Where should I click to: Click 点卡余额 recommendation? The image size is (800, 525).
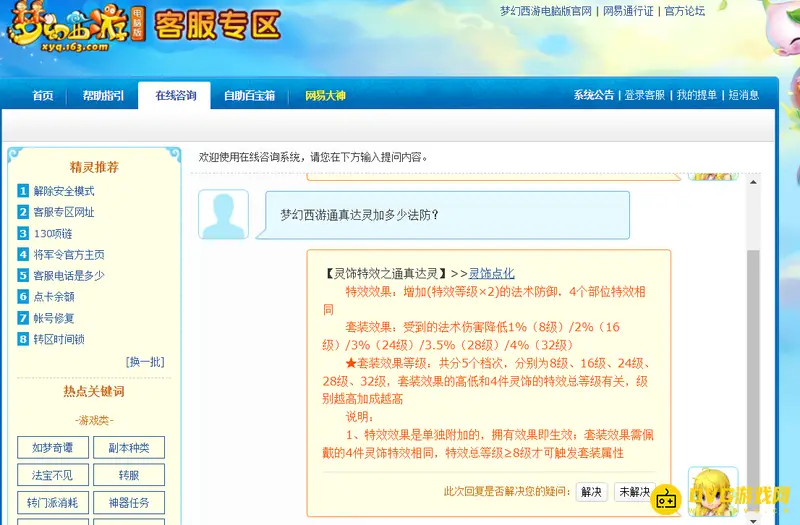tap(54, 296)
